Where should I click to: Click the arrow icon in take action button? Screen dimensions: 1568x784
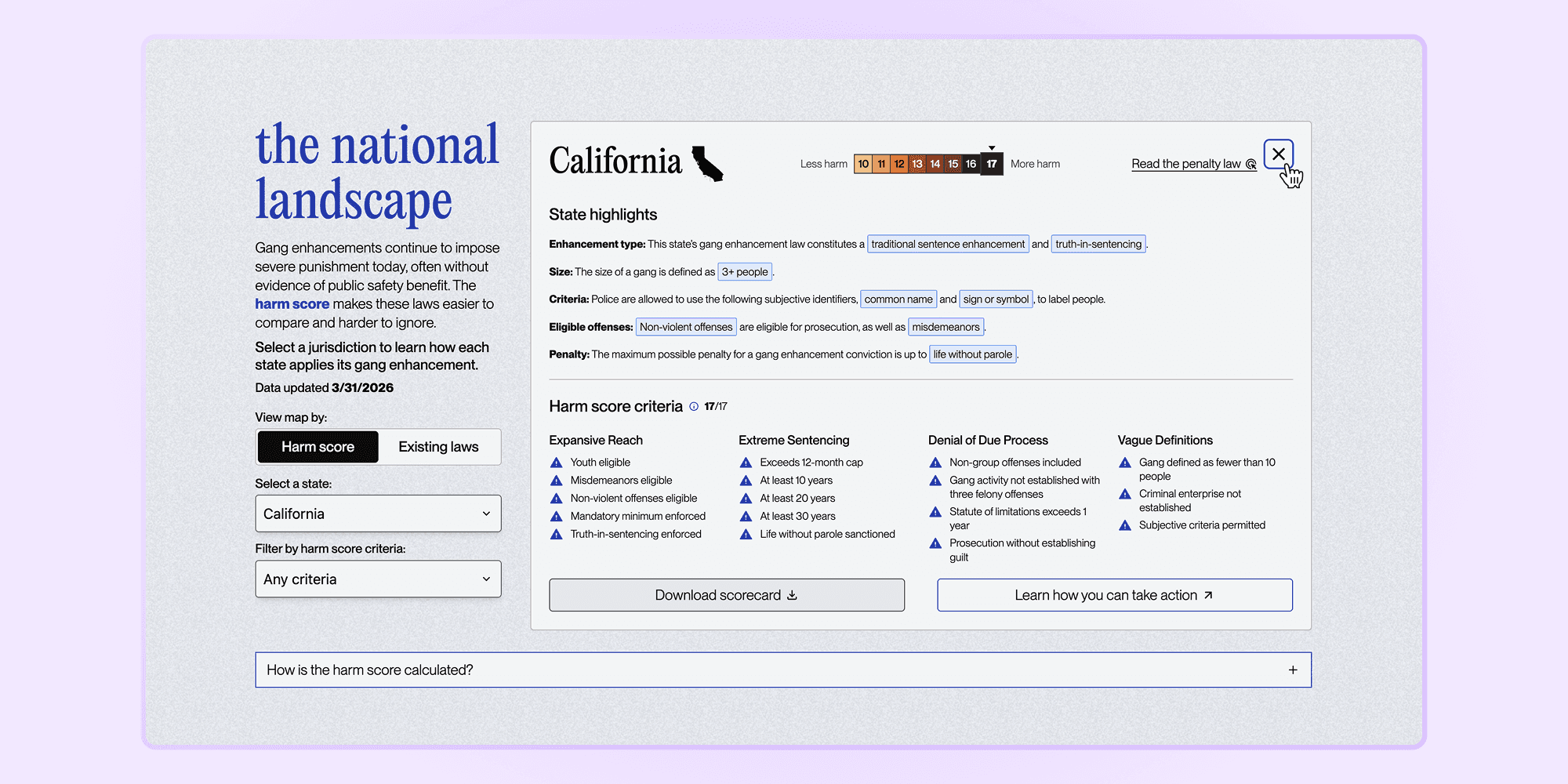tap(1208, 595)
